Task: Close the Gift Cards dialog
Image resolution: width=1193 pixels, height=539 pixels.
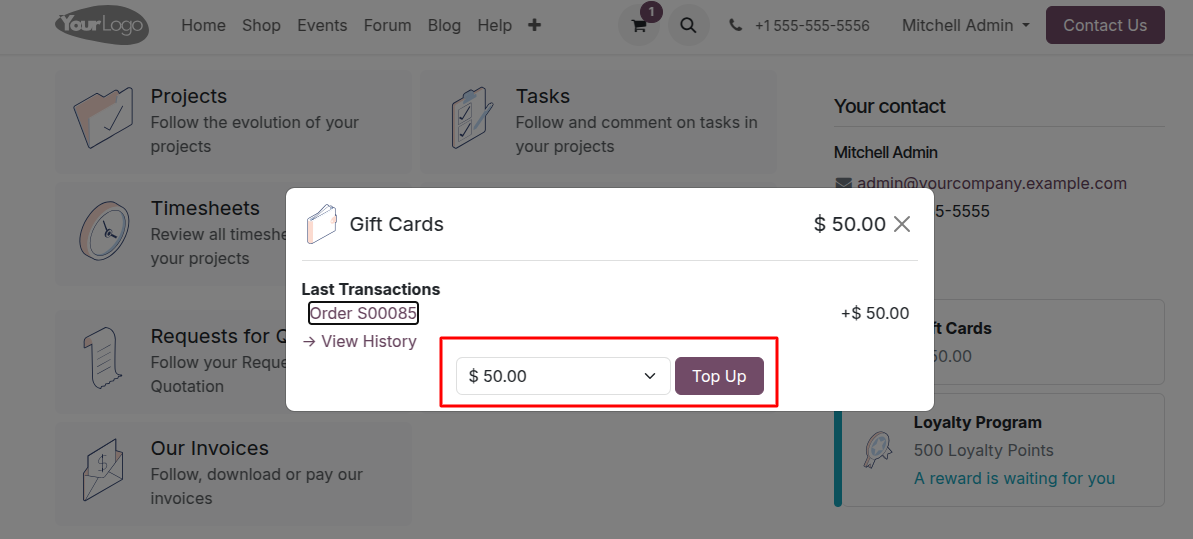Action: (x=902, y=224)
